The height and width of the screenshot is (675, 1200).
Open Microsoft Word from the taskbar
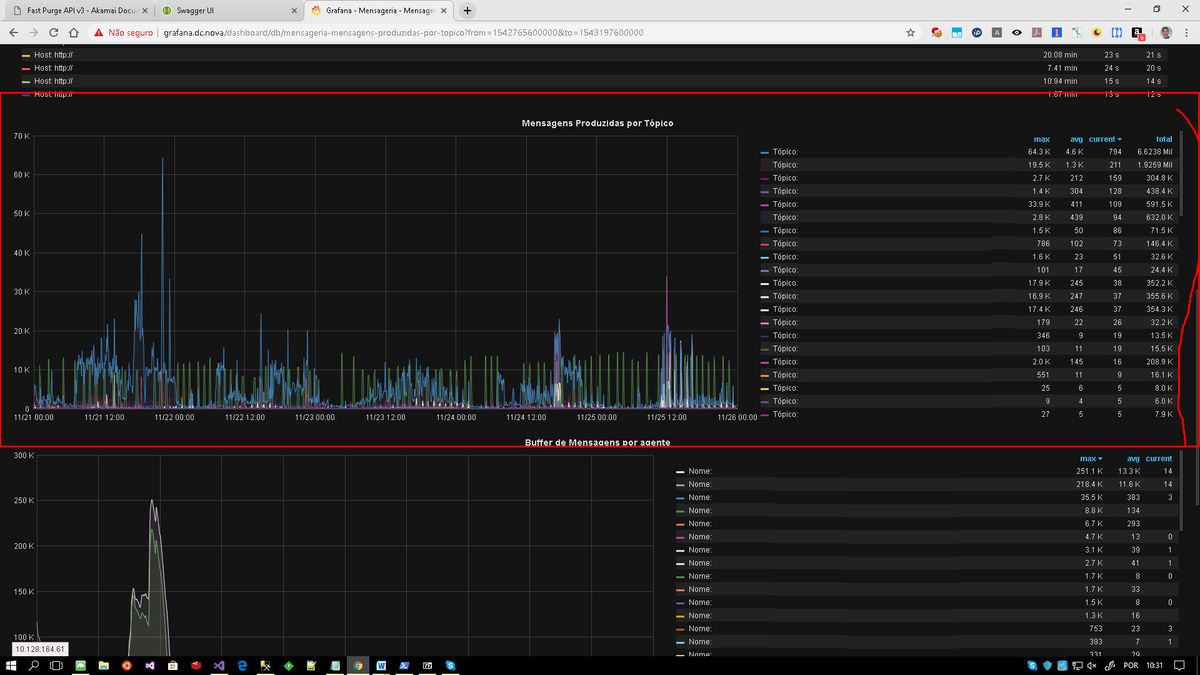(381, 665)
